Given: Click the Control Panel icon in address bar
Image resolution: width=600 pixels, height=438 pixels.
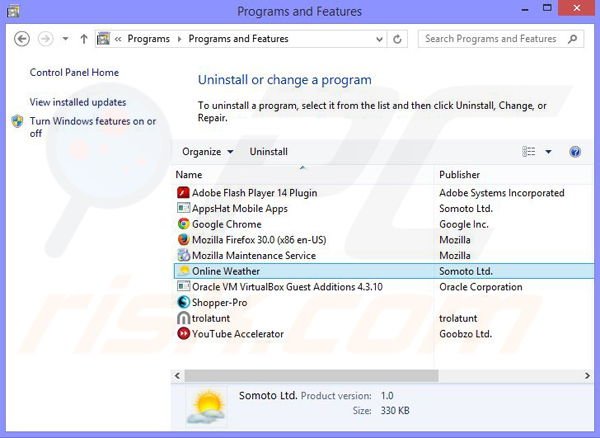Looking at the screenshot, I should pos(103,39).
